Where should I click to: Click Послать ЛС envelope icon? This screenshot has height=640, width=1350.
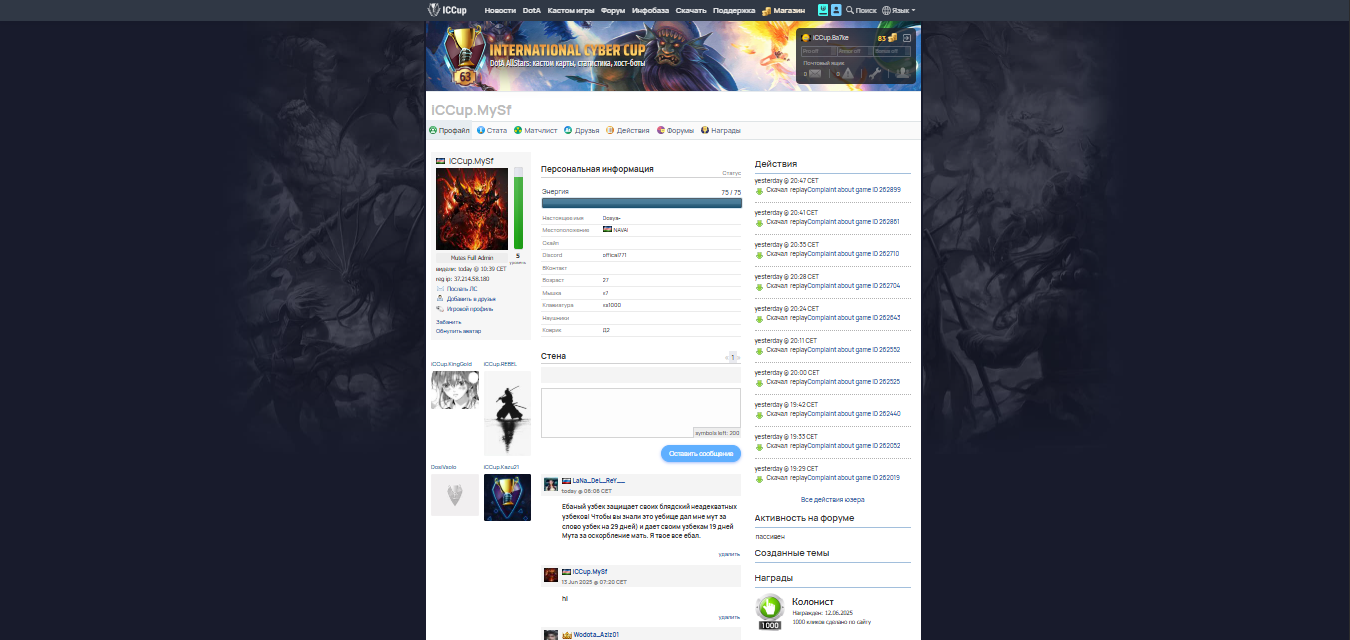[440, 289]
